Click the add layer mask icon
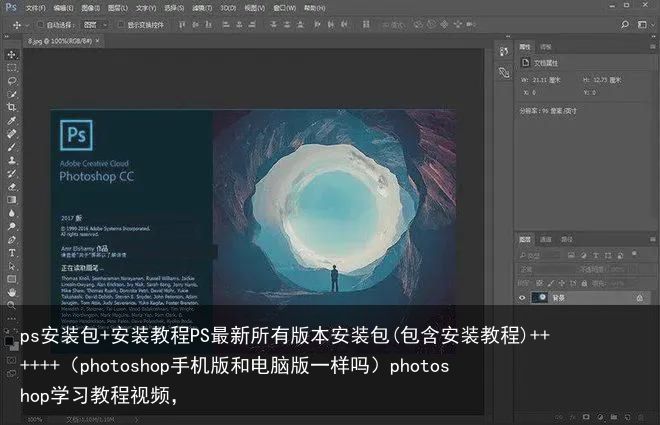660x425 pixels. [586, 417]
